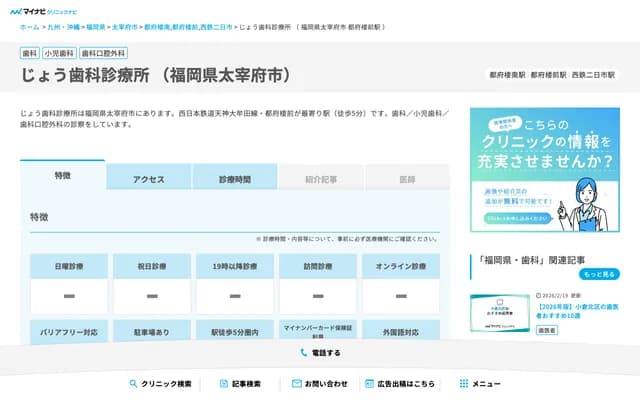Screen dimensions: 640x400
Task: Open the 診療時間 tab
Action: pyautogui.click(x=235, y=179)
